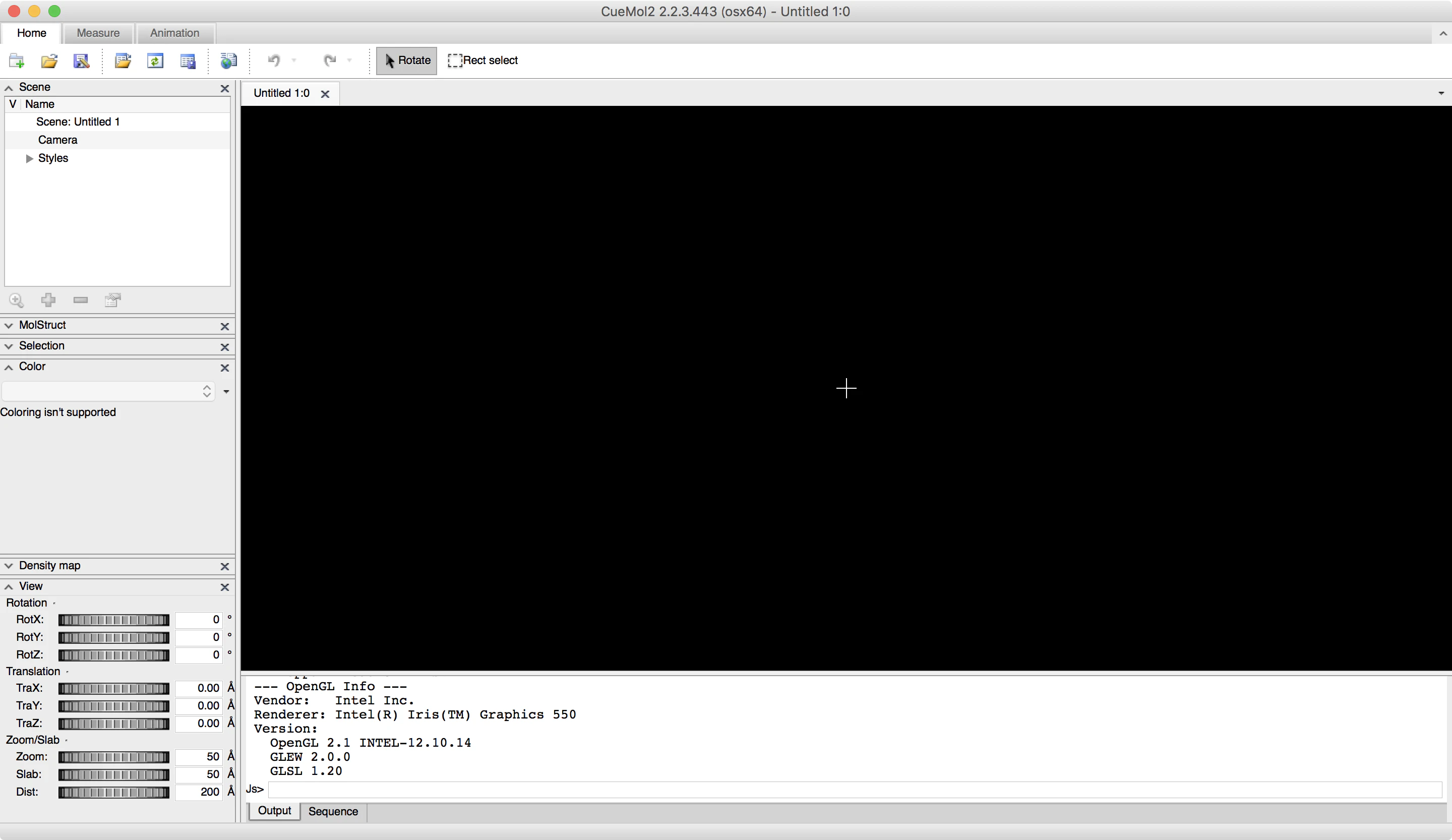Click the new scene toolbar icon

click(x=17, y=61)
